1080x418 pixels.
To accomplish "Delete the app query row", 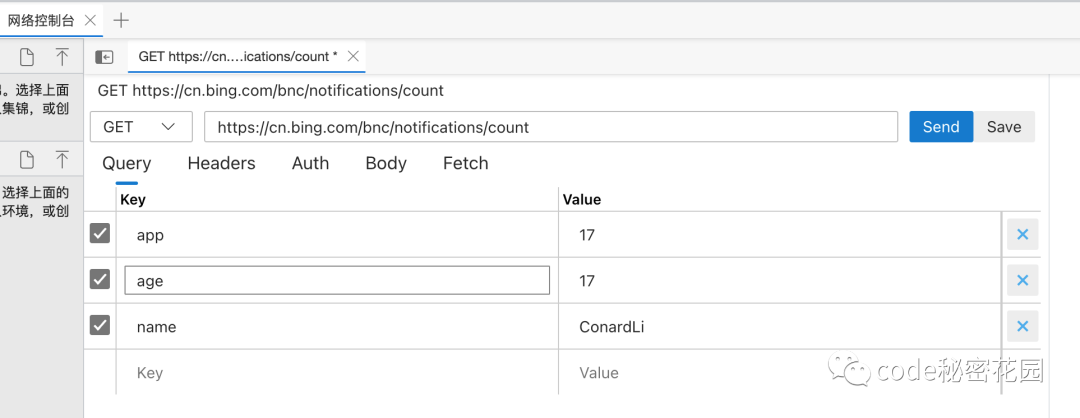I will [x=1022, y=234].
